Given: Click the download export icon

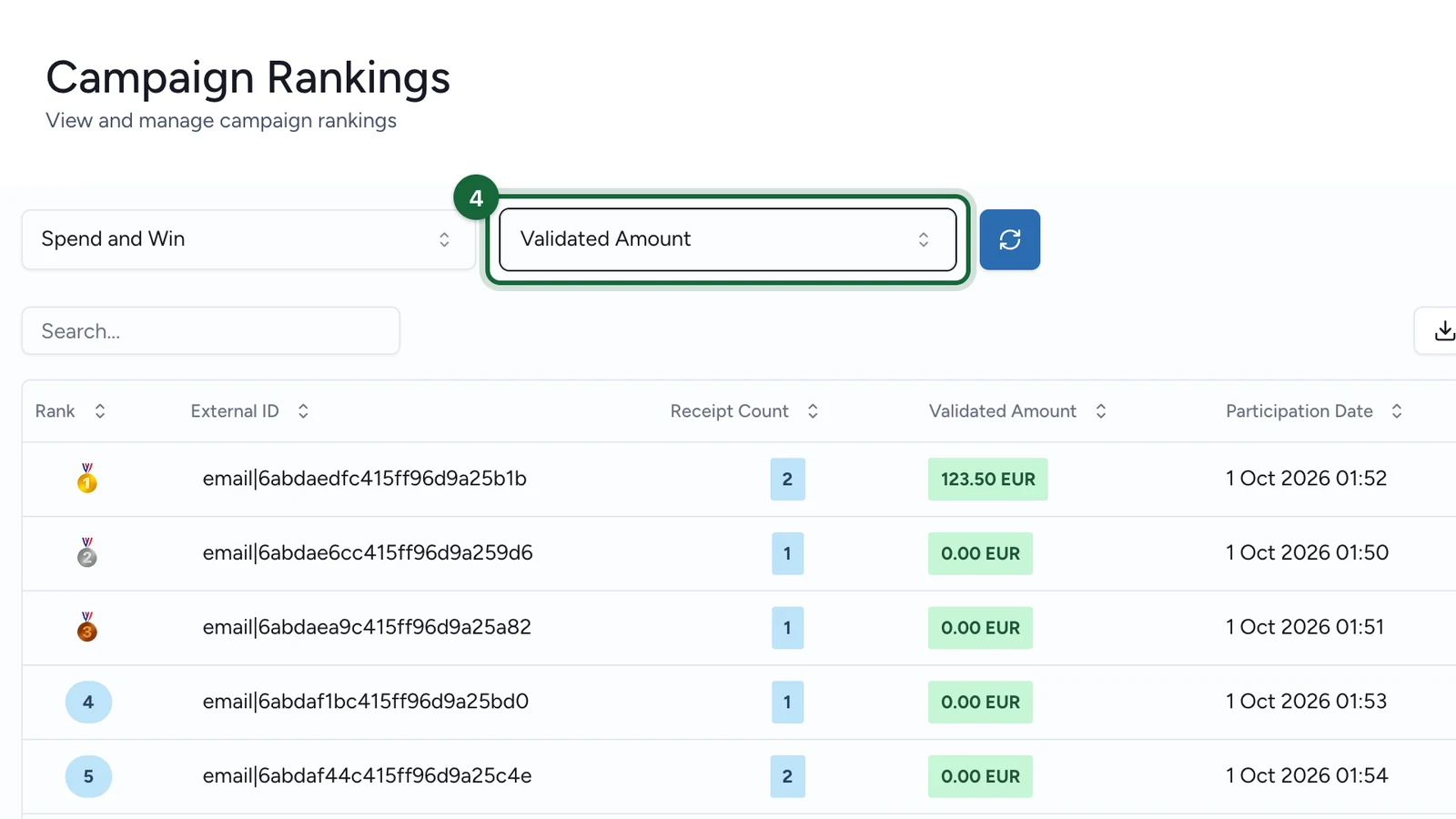Looking at the screenshot, I should point(1444,330).
